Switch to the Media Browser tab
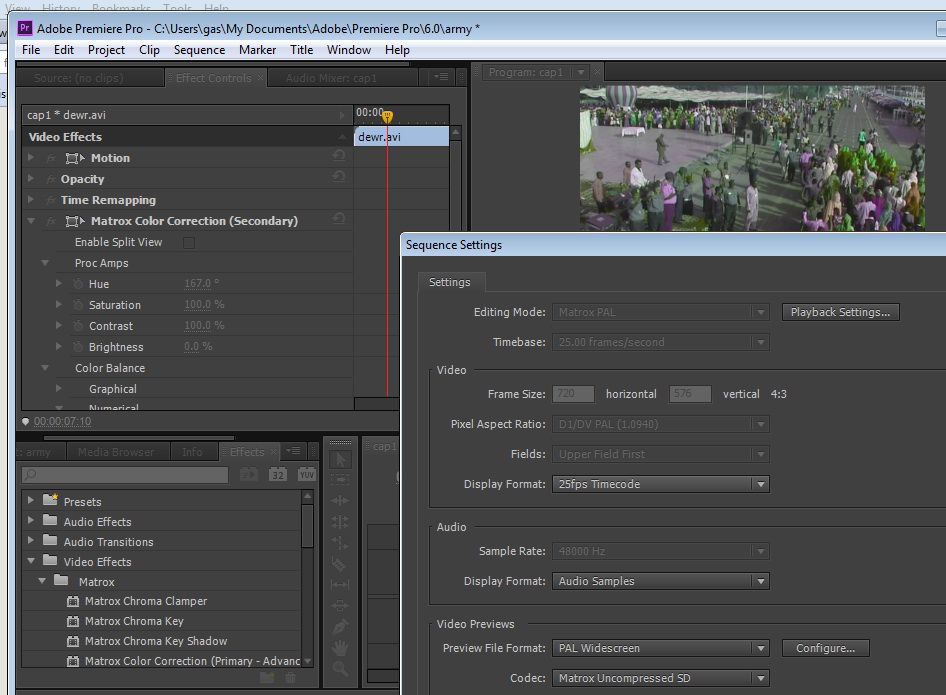 tap(116, 452)
